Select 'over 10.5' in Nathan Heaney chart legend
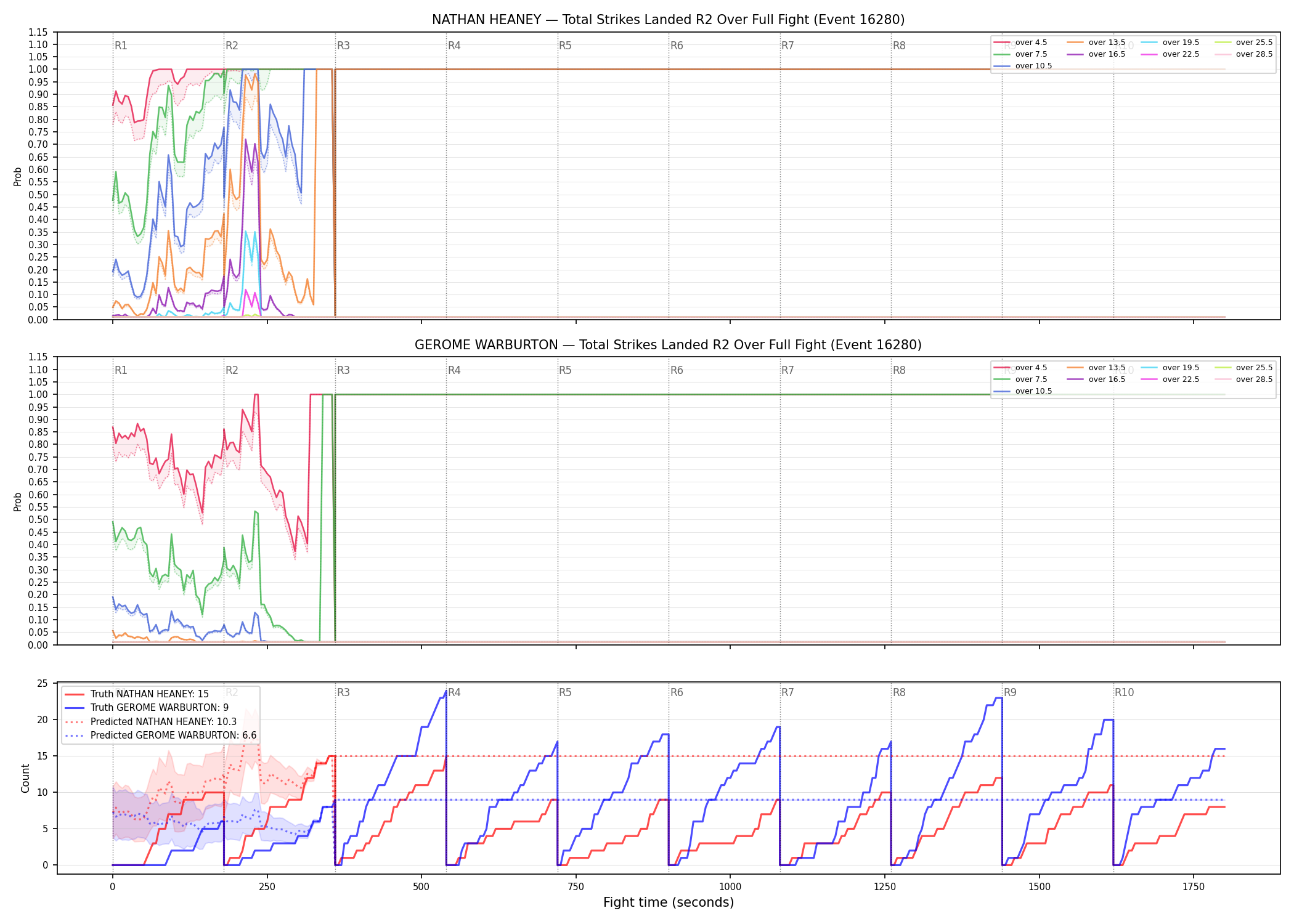 [1023, 66]
